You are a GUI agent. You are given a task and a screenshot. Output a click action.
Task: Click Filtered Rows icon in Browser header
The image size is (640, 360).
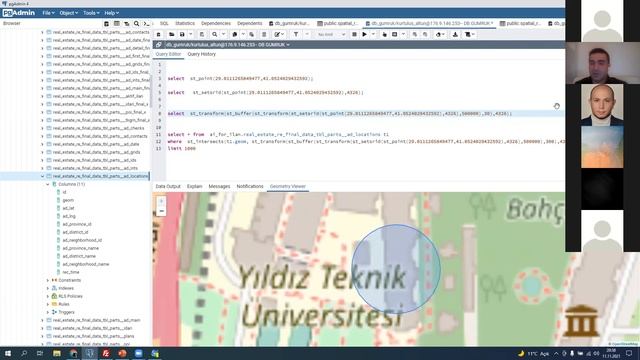tap(127, 24)
